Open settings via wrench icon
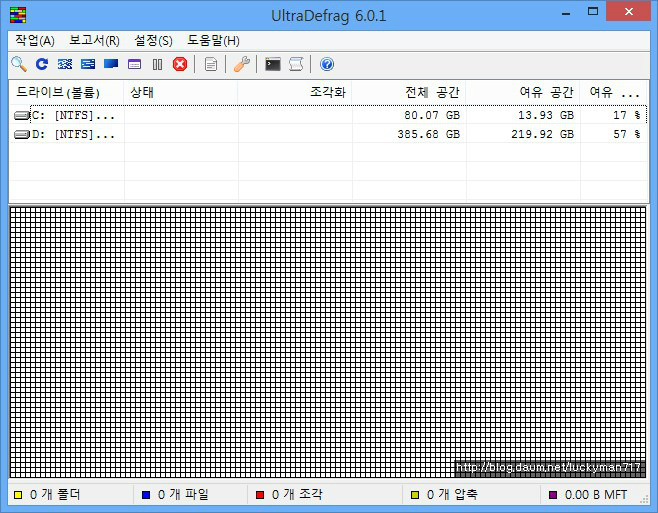Screen dimensions: 658x513 242,64
